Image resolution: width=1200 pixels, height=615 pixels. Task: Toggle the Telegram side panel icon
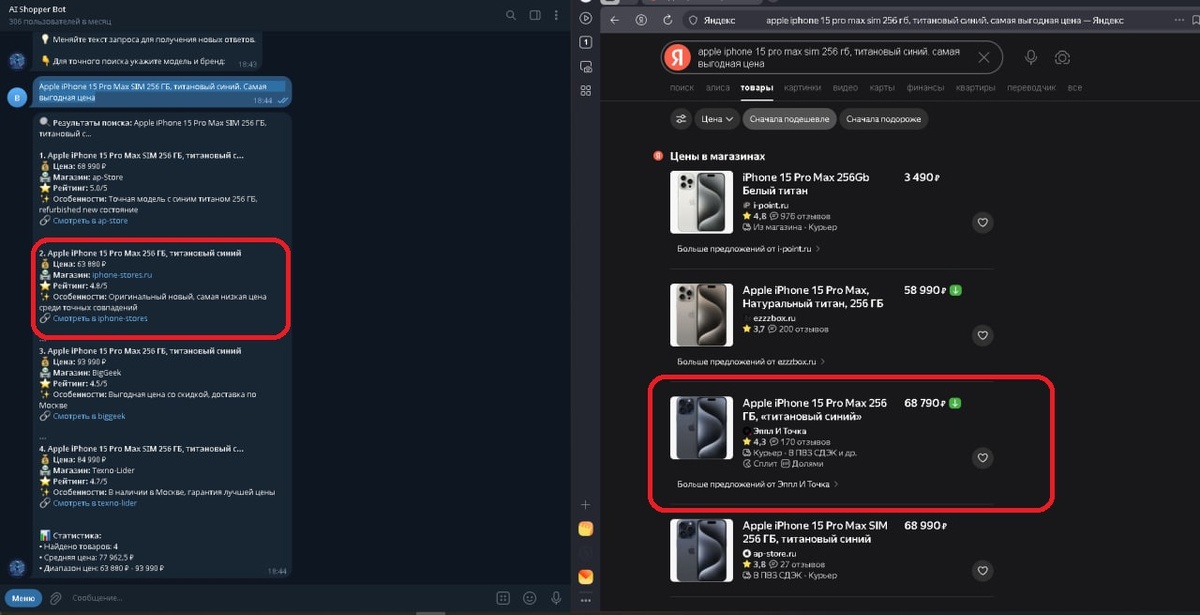click(535, 15)
